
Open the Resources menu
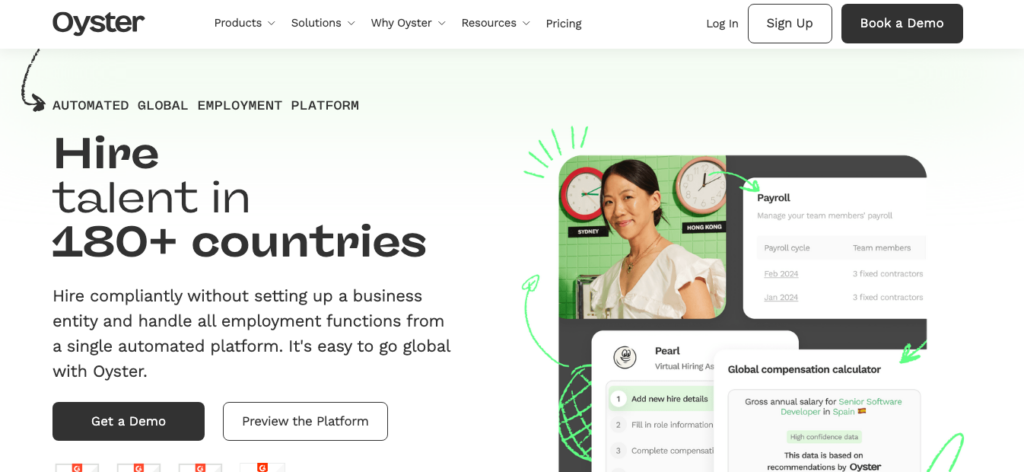click(x=496, y=24)
